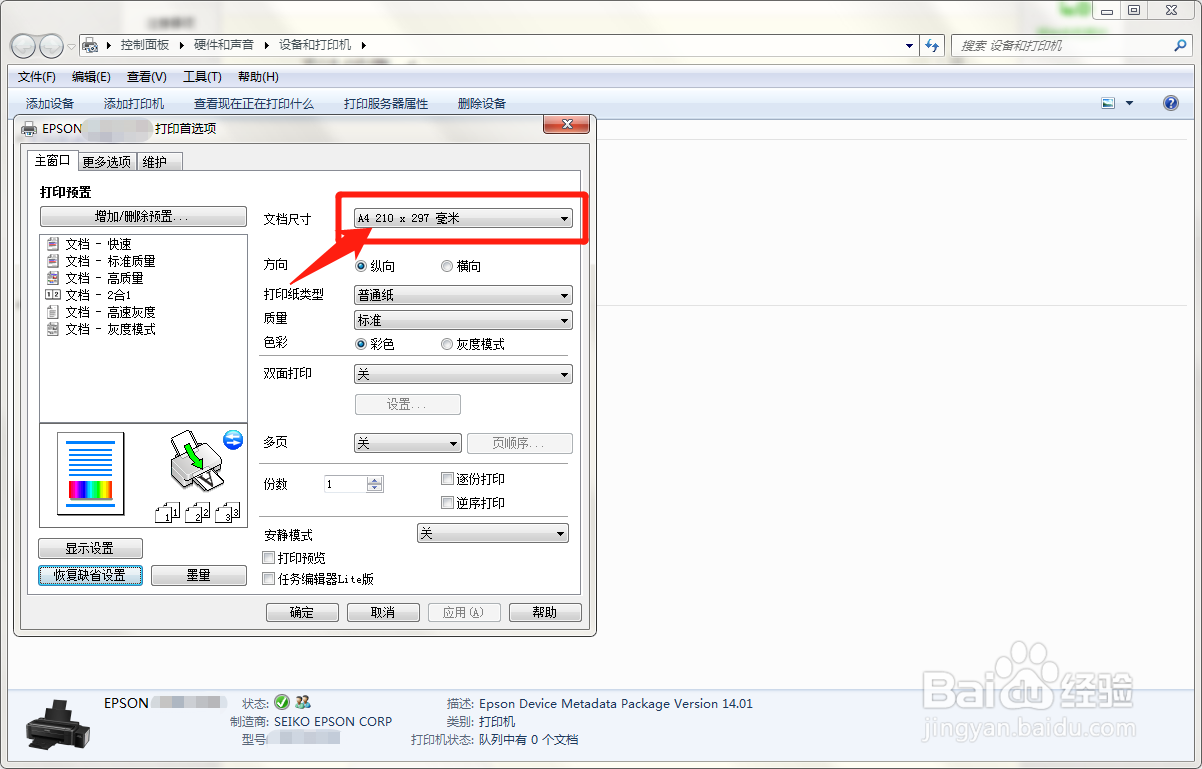
Task: Click the devices icon in address bar
Action: click(91, 45)
